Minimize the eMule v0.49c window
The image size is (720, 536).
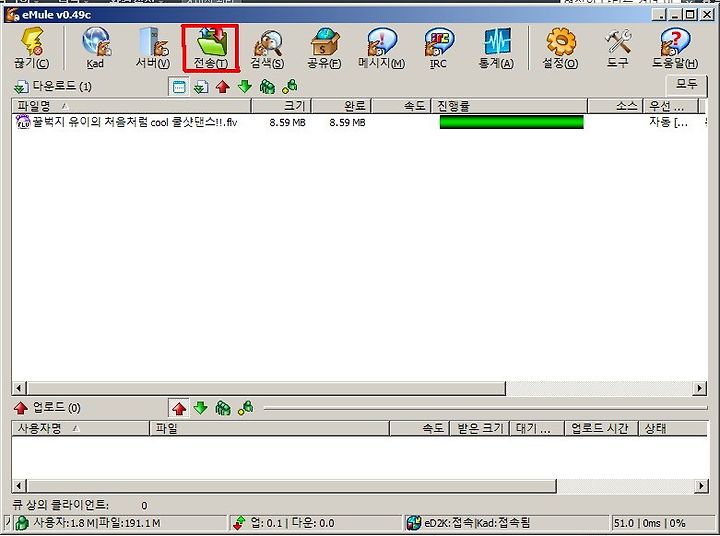(x=675, y=15)
